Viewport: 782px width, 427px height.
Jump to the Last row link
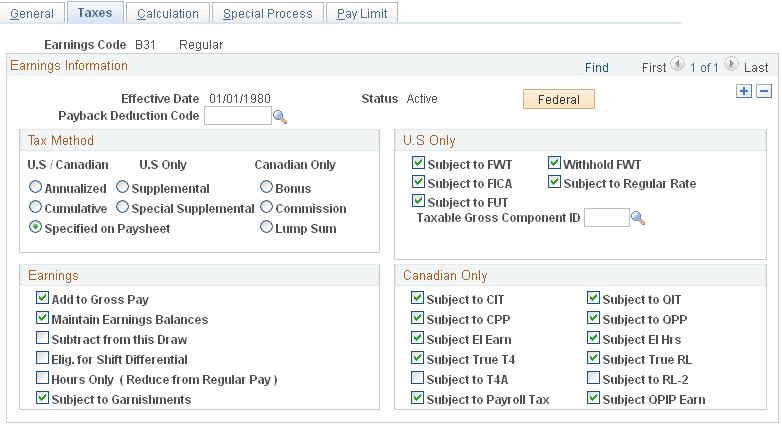click(x=756, y=67)
